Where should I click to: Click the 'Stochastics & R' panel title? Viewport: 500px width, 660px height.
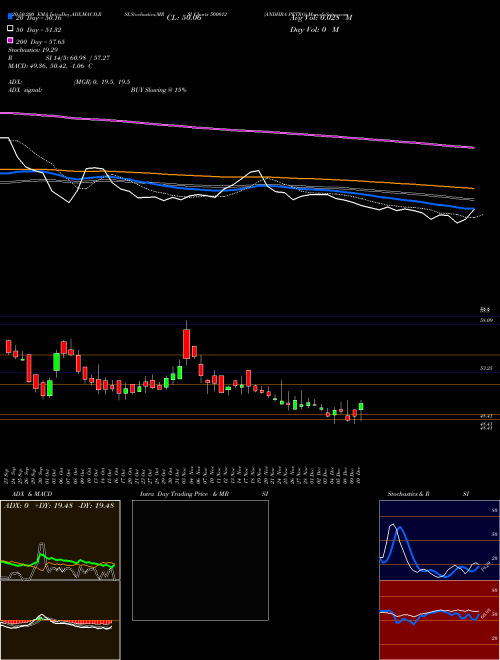(408, 494)
